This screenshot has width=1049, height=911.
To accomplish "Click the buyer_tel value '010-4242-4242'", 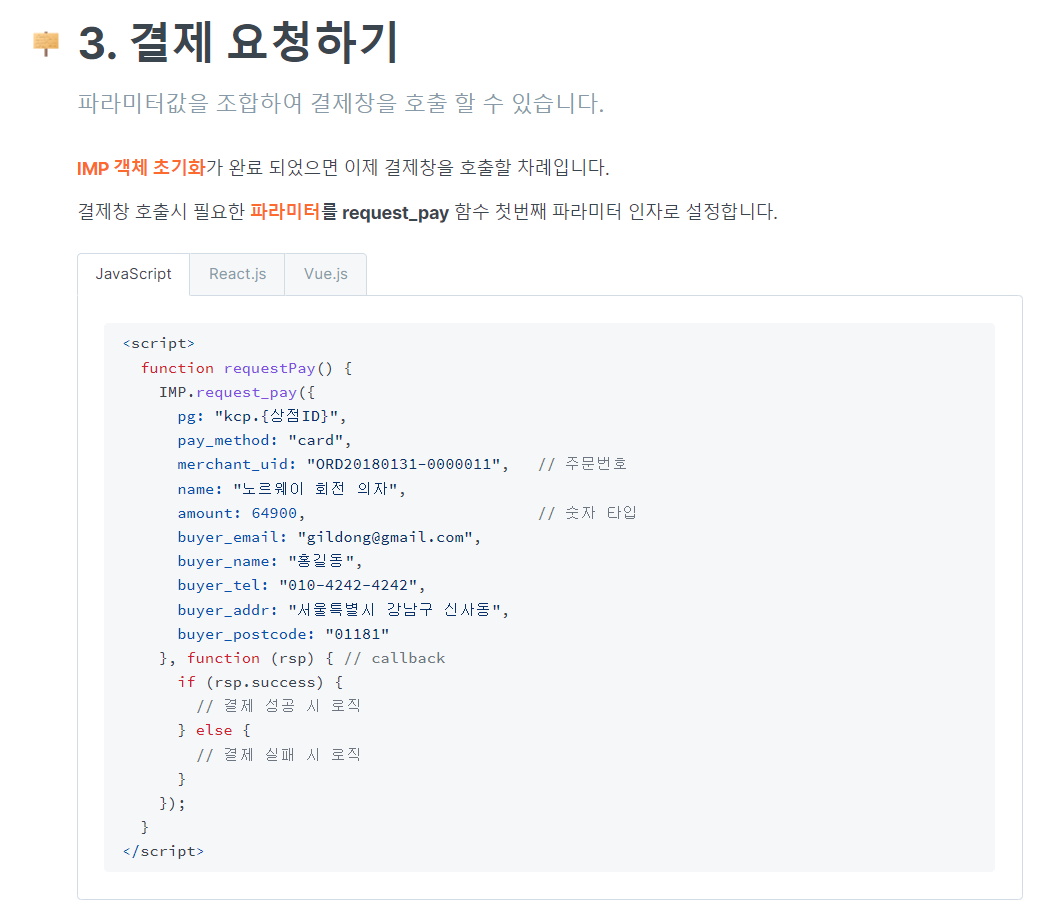I will coord(348,585).
